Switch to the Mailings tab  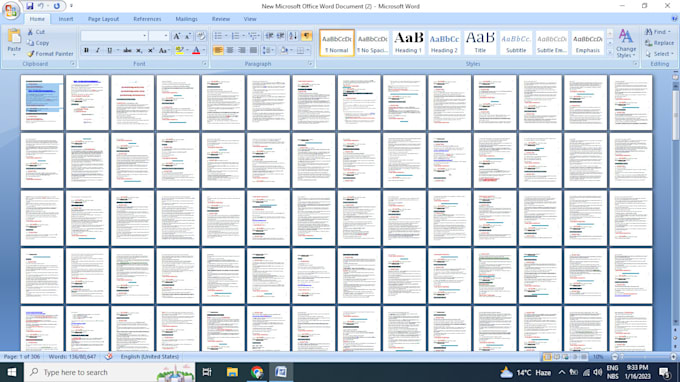186,19
